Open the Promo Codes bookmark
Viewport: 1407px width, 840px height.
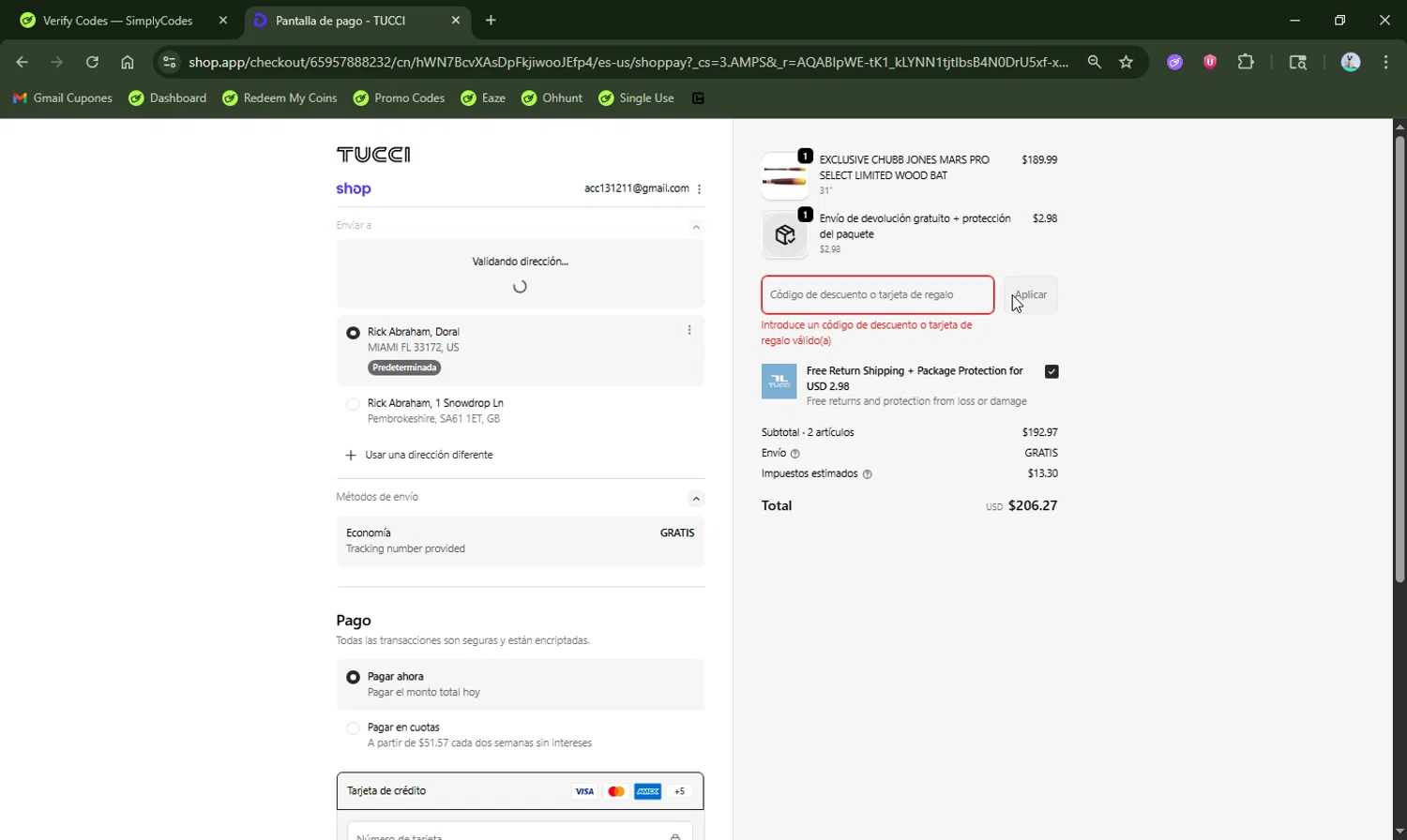(399, 98)
